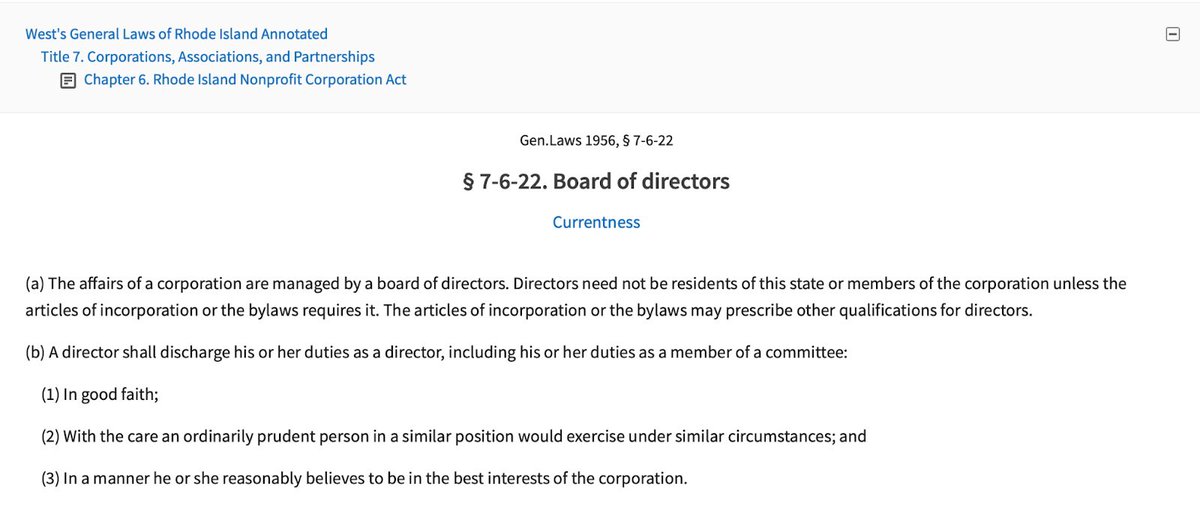Collapse the table of contents breadcrumb header
The height and width of the screenshot is (505, 1200).
pos(1172,35)
